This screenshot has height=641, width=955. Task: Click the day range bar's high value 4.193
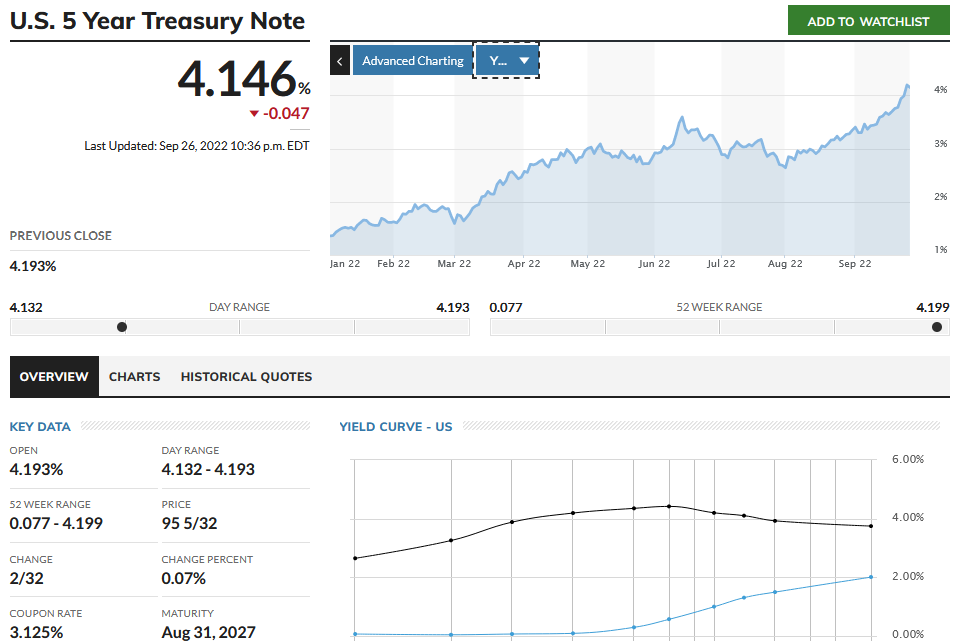tap(453, 308)
